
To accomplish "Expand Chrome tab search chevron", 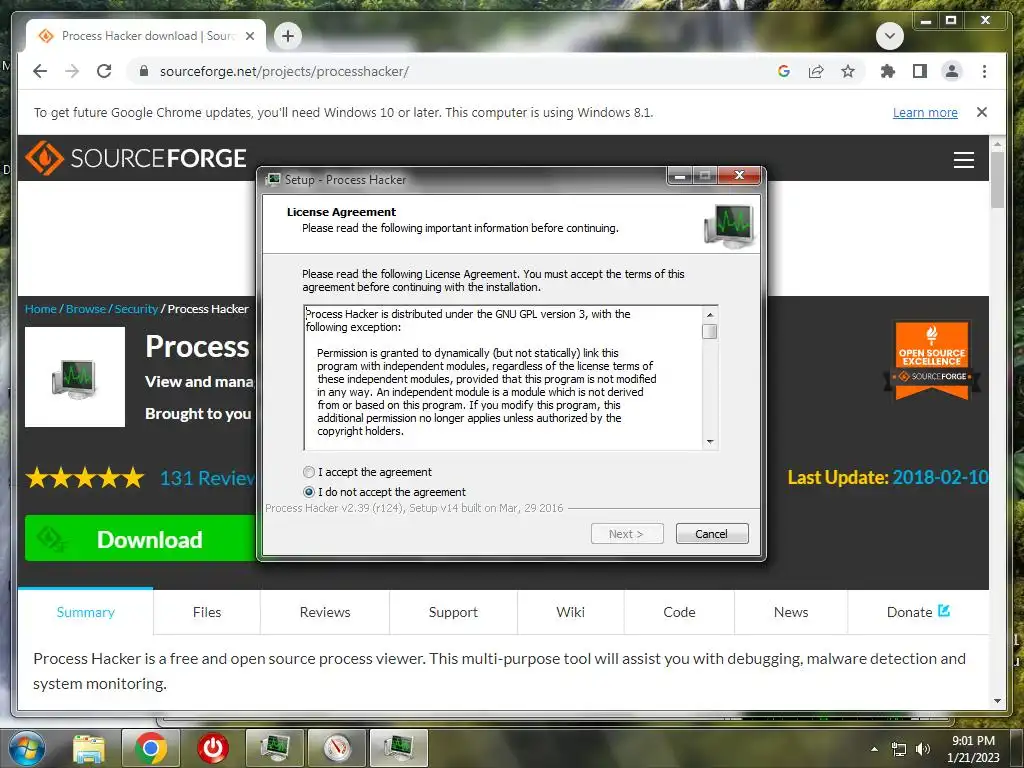I will tap(889, 36).
